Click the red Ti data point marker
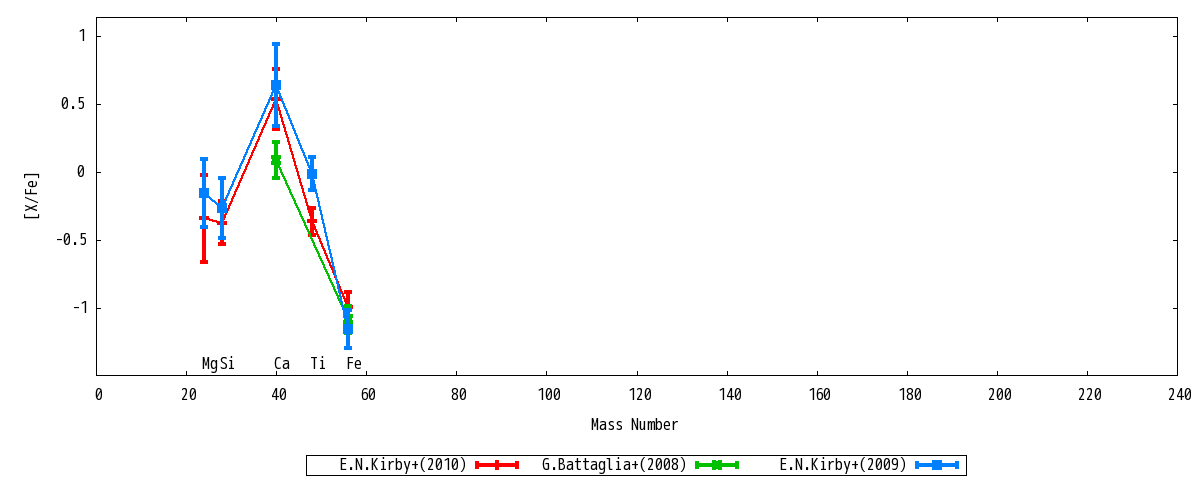 [312, 222]
